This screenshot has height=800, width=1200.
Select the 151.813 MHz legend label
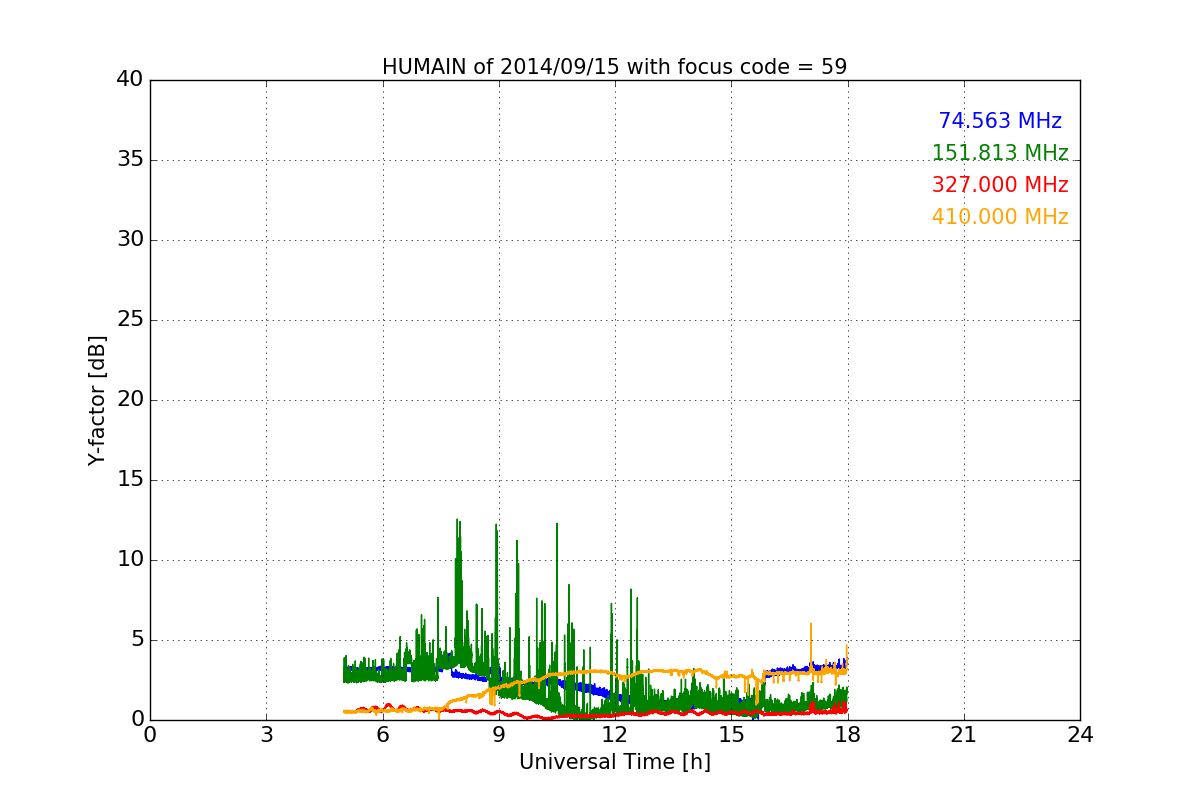click(1000, 153)
